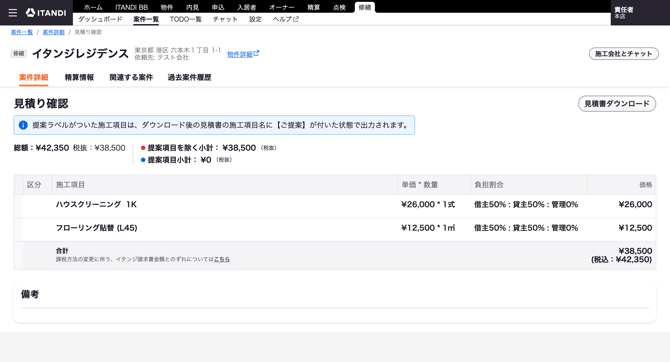Go to TODO一覧 submenu
This screenshot has height=362, width=670.
185,19
